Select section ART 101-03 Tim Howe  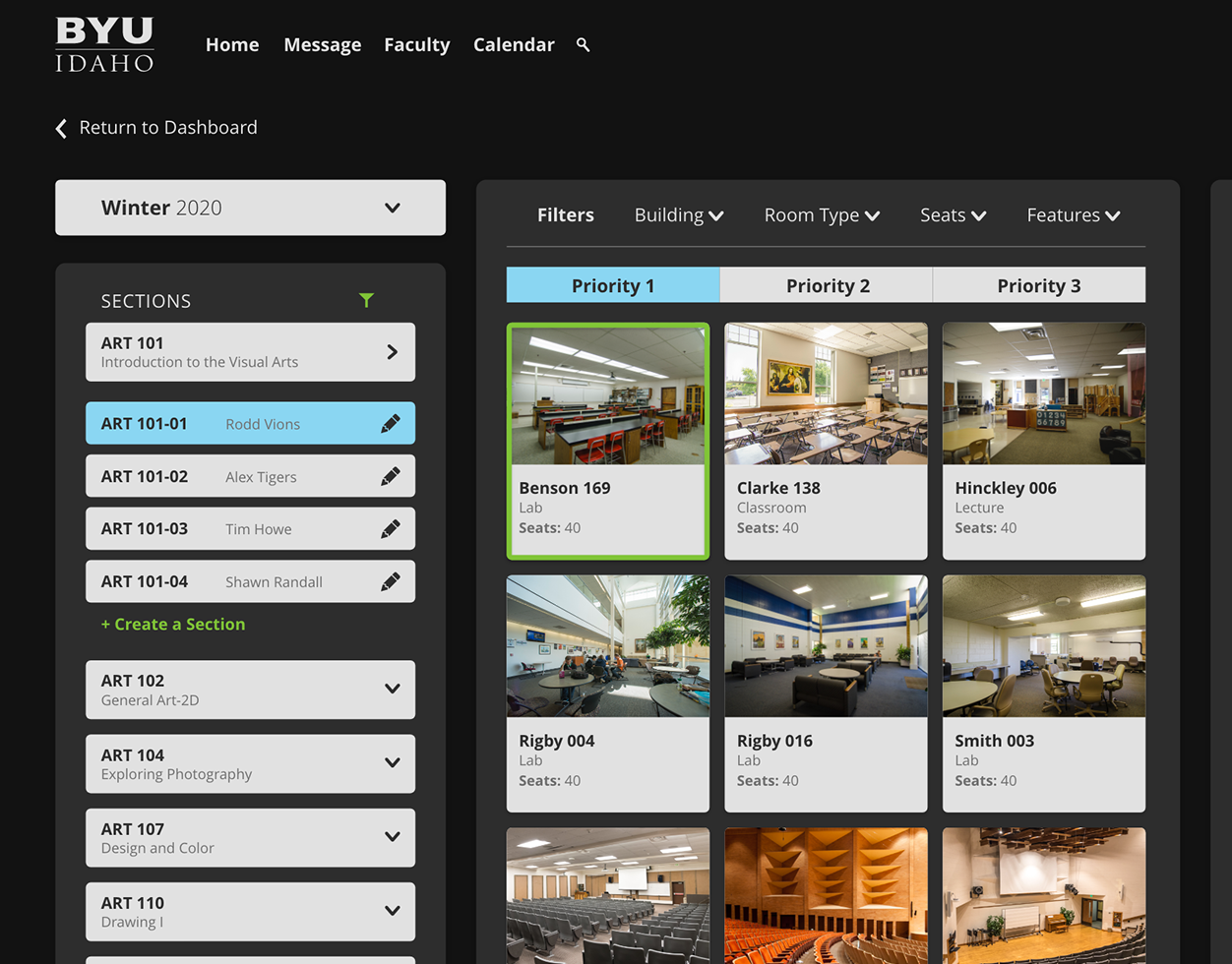250,529
